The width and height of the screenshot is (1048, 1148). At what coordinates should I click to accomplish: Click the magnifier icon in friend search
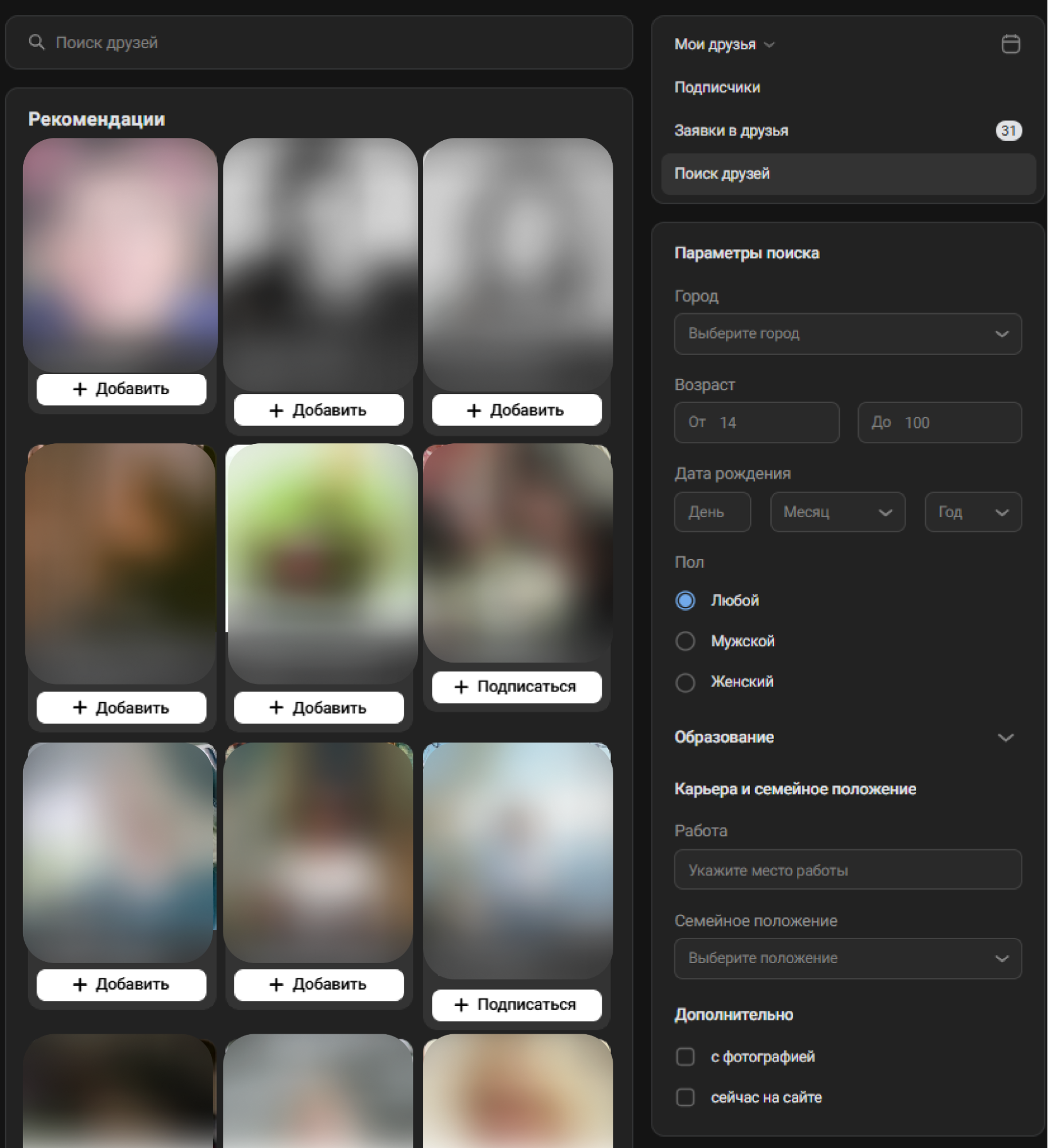click(37, 42)
